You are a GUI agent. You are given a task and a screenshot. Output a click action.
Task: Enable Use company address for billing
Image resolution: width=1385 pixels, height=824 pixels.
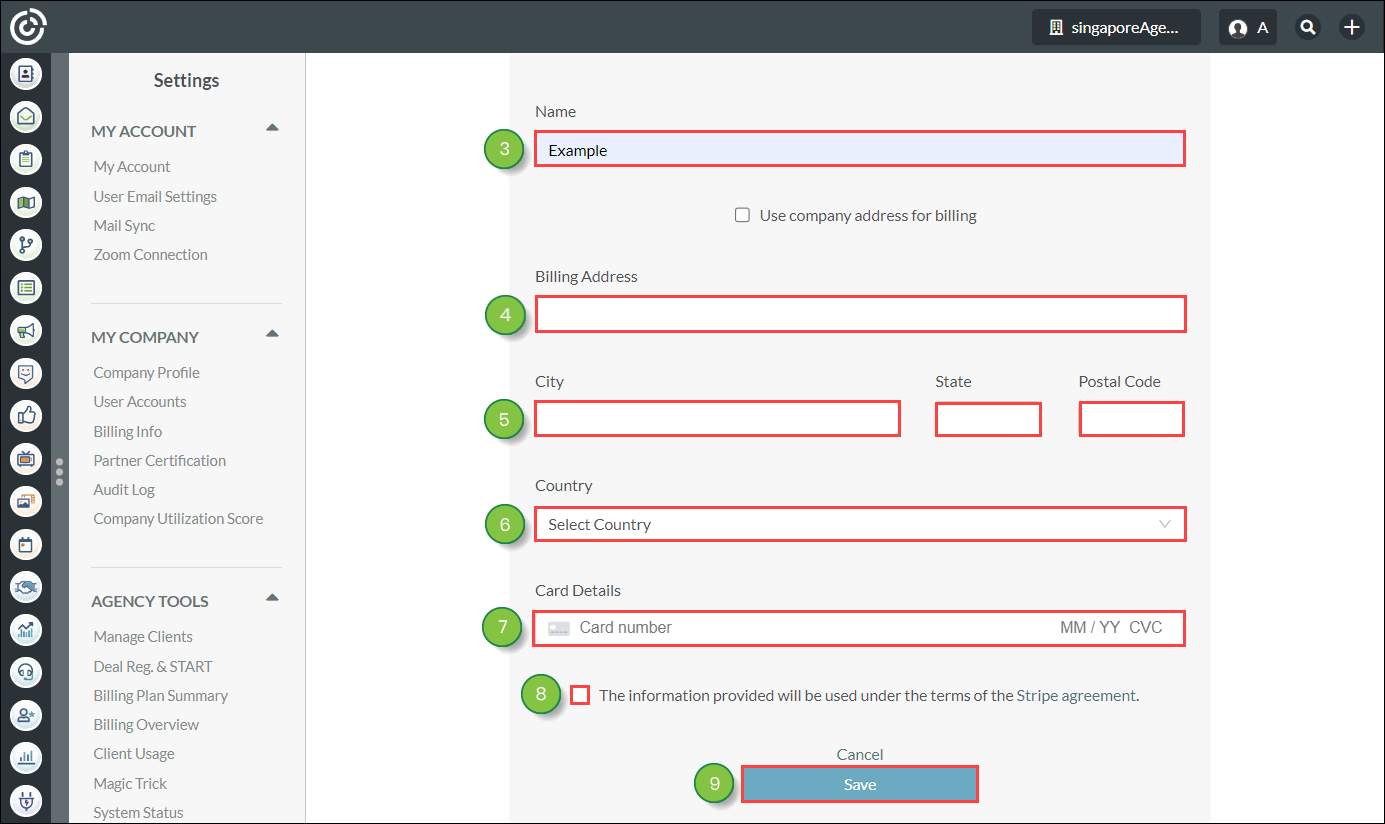click(742, 214)
